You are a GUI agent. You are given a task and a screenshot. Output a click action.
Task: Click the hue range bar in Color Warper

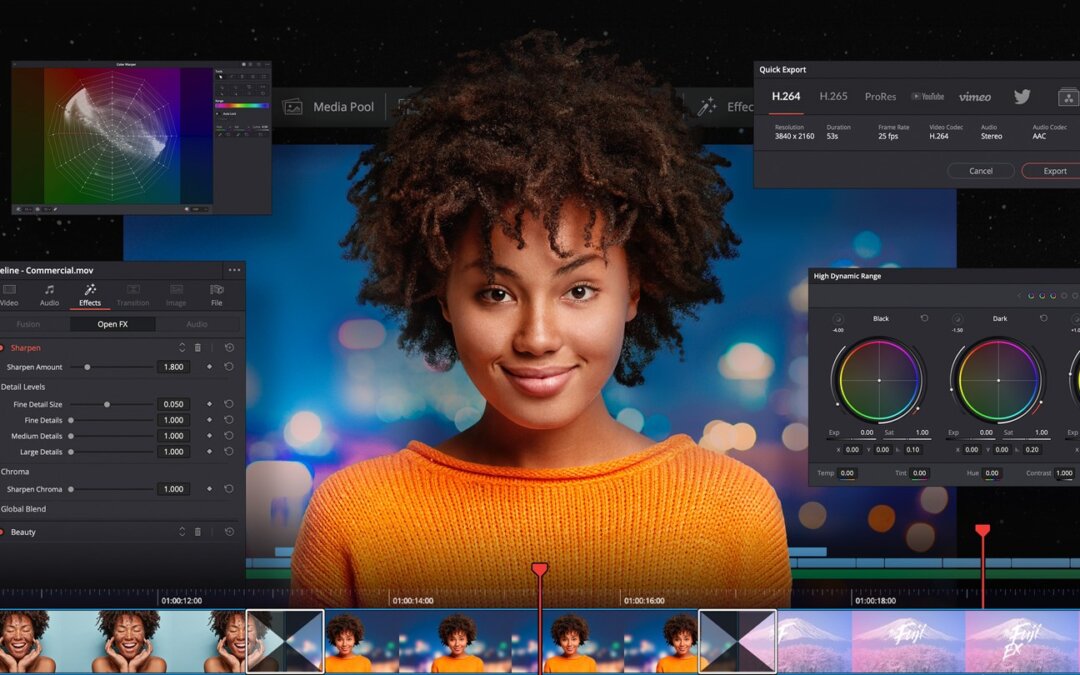(242, 105)
